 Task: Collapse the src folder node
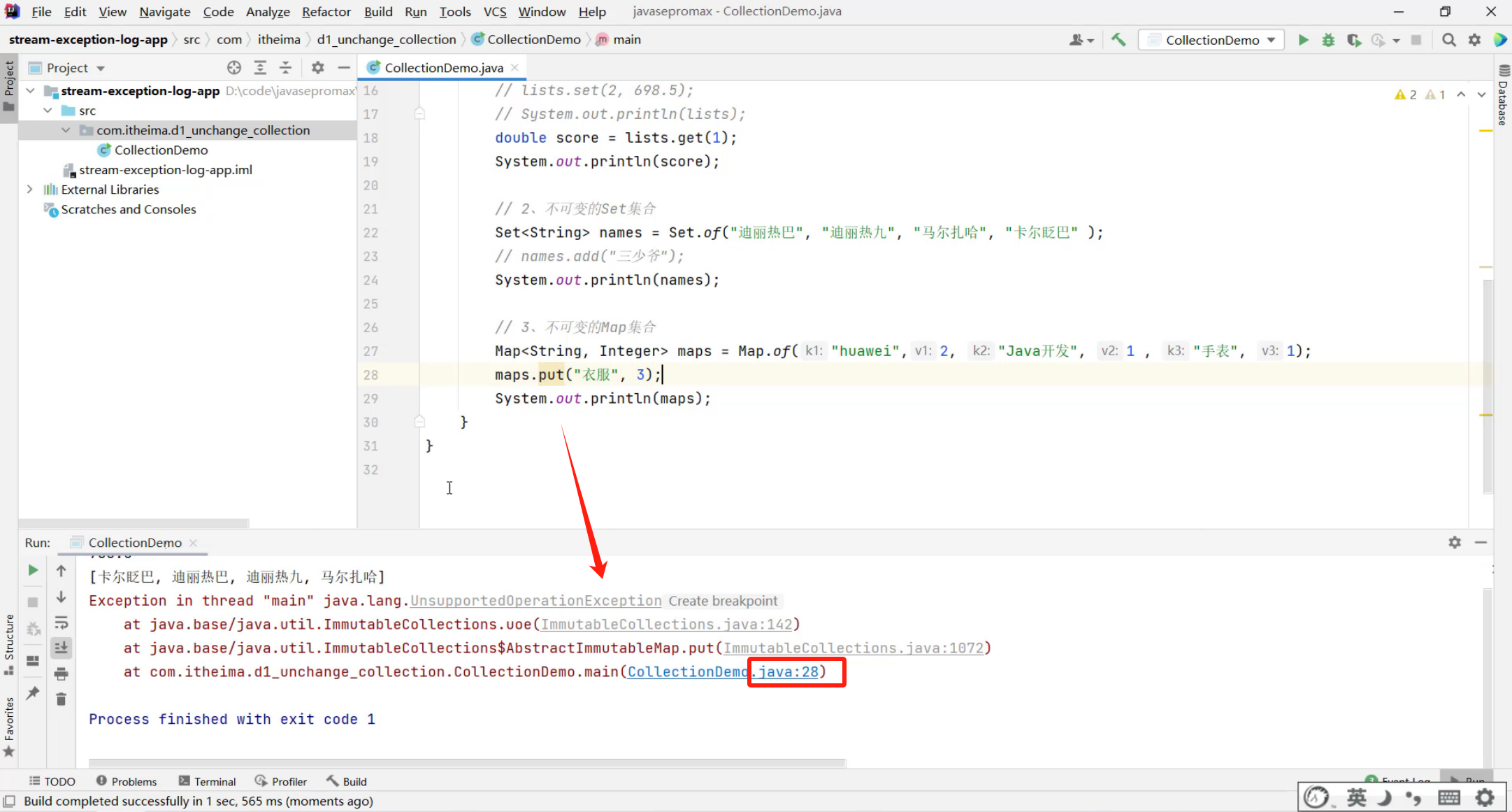click(x=48, y=111)
